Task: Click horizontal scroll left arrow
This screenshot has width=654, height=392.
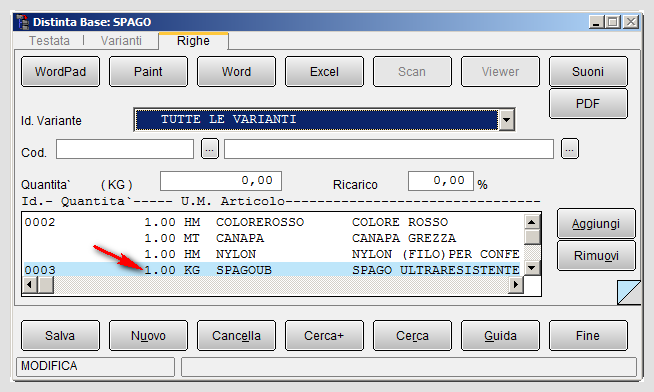Action: [x=29, y=285]
